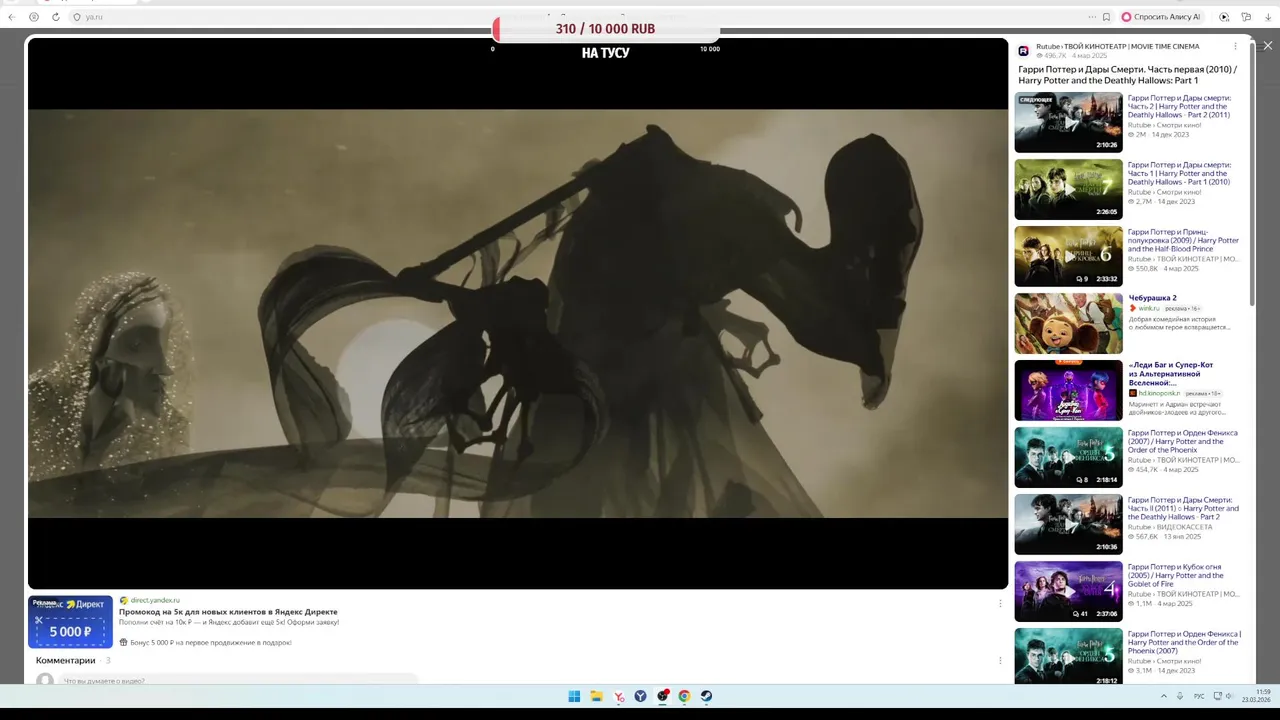
Task: Open the OBS Studio taskbar icon
Action: pyautogui.click(x=662, y=696)
